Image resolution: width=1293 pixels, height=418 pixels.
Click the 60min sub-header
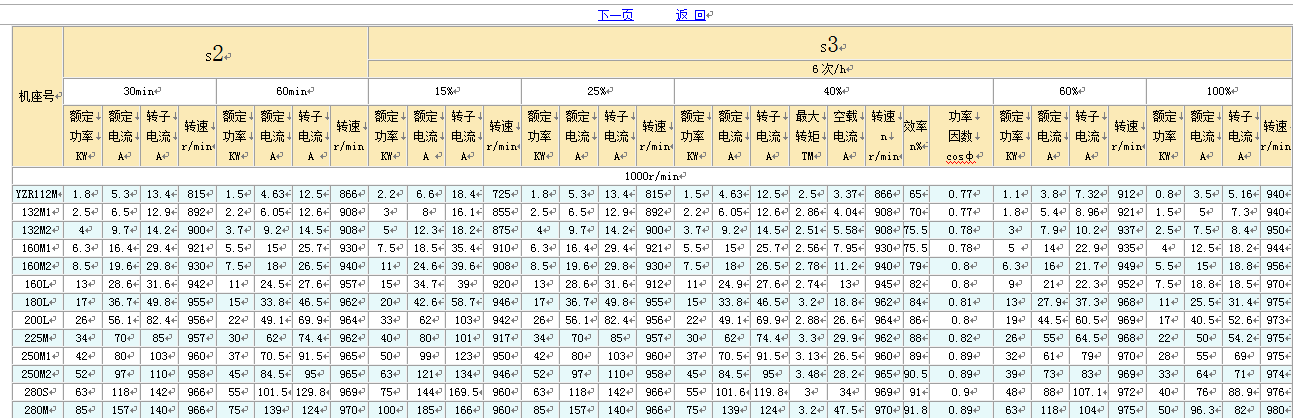pyautogui.click(x=293, y=89)
